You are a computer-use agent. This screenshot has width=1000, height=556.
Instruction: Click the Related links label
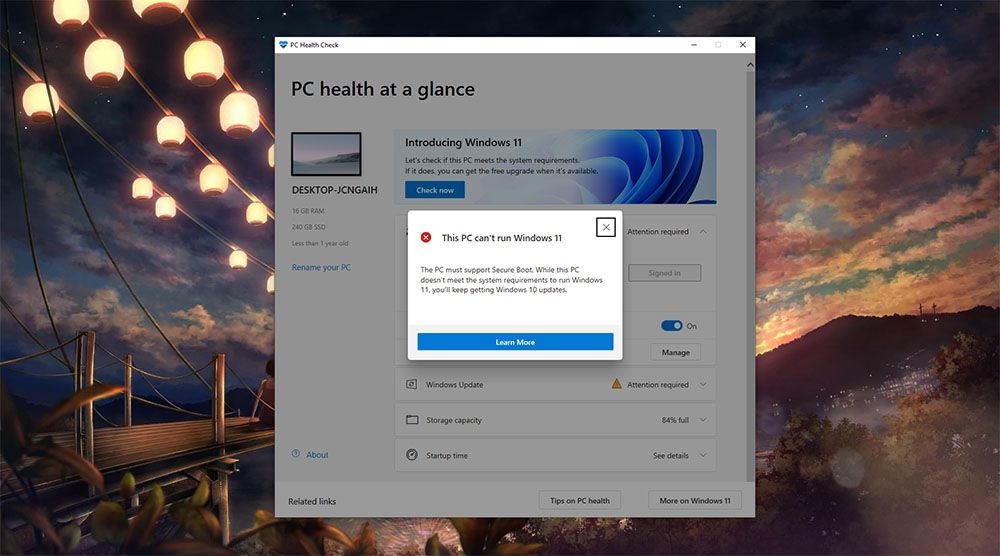tap(312, 501)
